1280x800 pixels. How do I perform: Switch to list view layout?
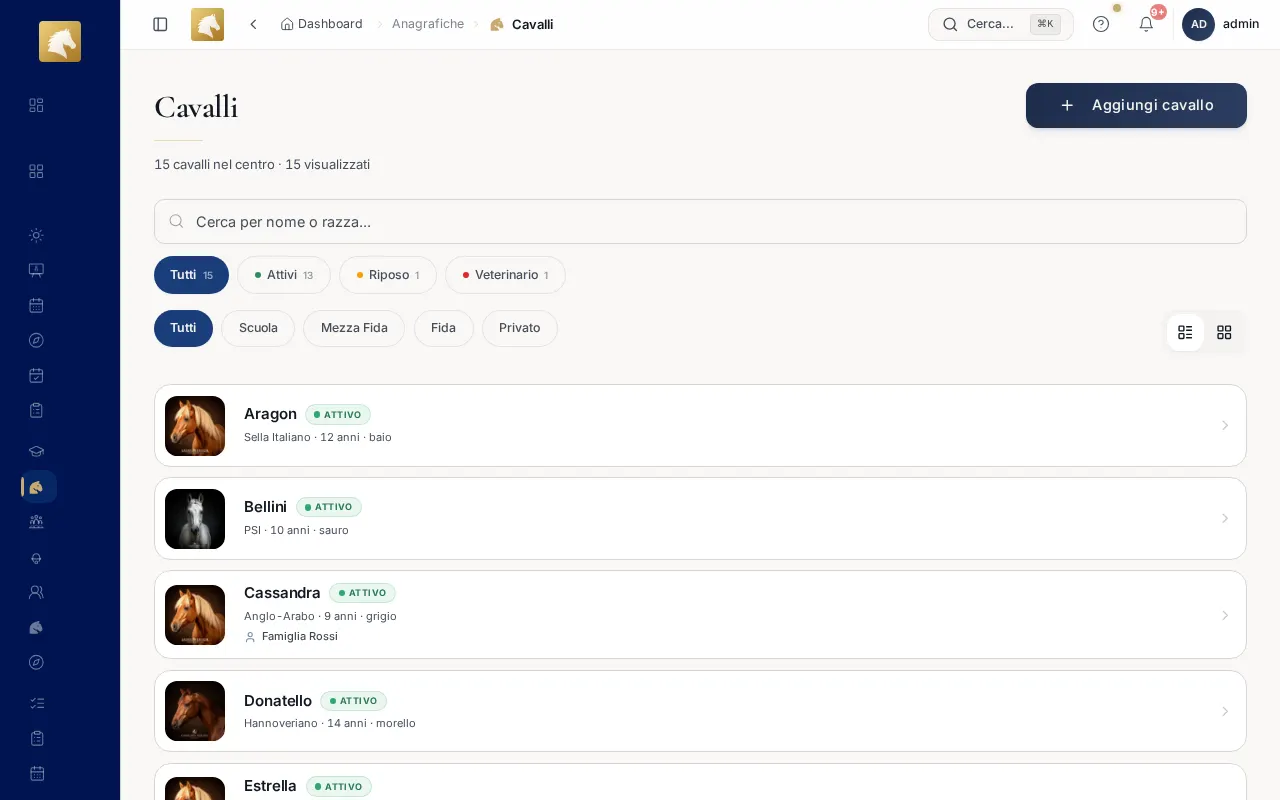coord(1185,332)
